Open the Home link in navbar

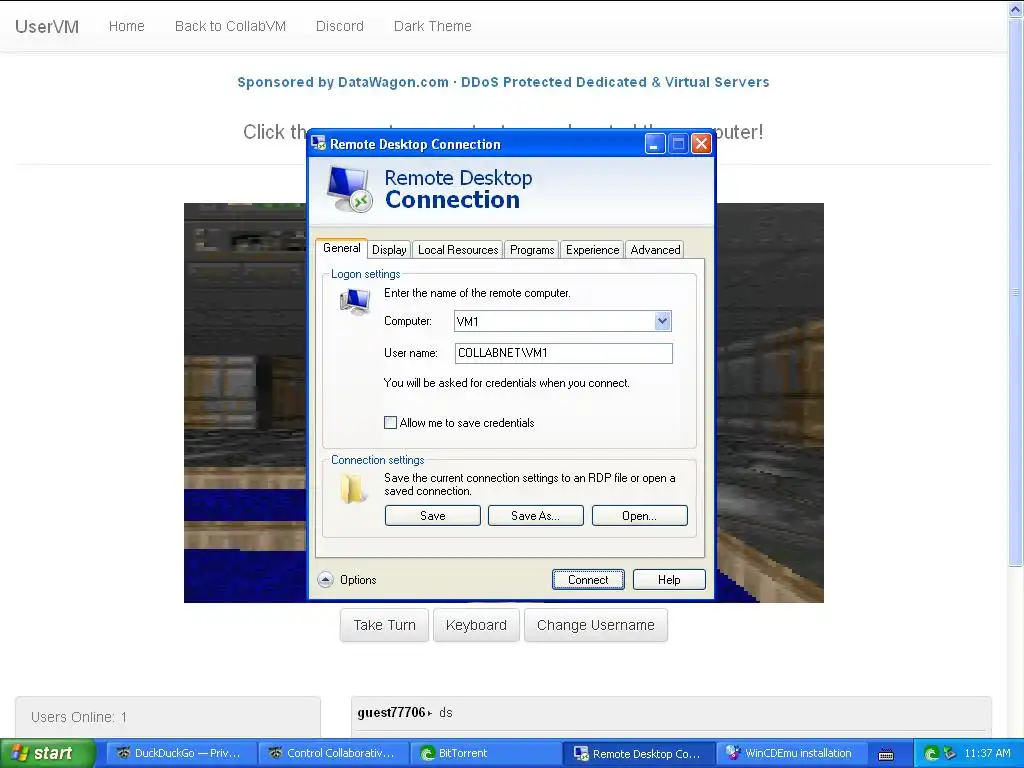click(127, 26)
